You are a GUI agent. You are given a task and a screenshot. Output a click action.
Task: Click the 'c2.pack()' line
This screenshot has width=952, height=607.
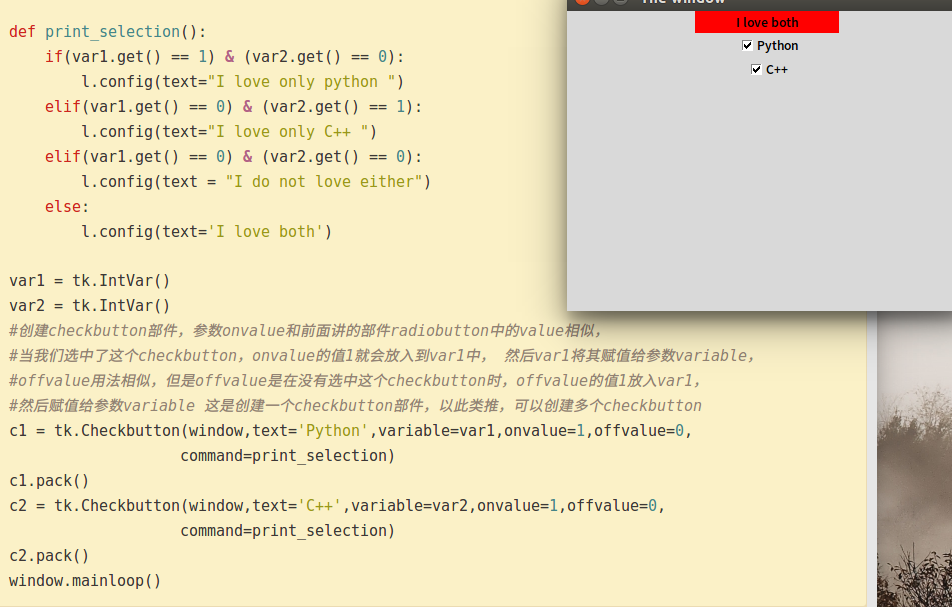coord(49,556)
